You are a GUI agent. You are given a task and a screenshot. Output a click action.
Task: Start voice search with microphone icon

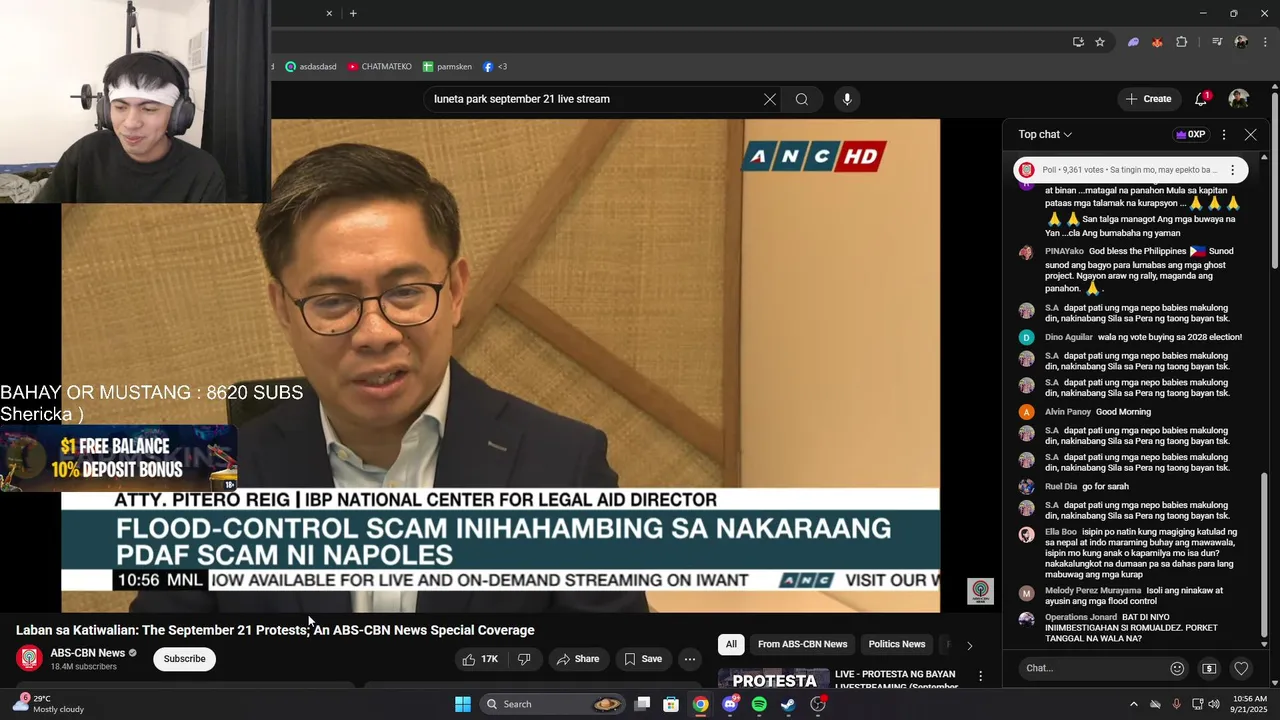tap(847, 99)
